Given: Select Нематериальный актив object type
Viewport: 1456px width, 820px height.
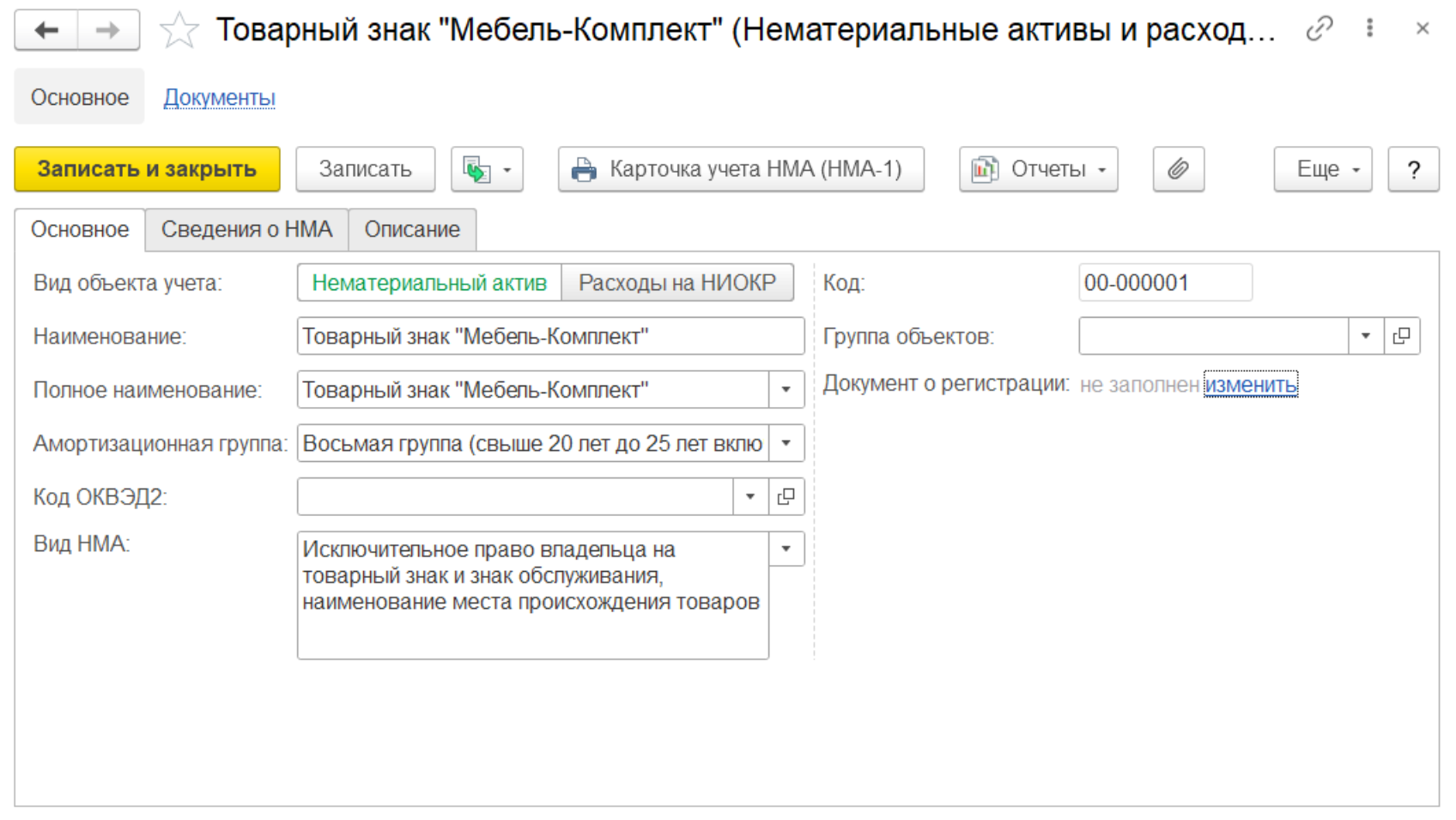Looking at the screenshot, I should click(429, 282).
